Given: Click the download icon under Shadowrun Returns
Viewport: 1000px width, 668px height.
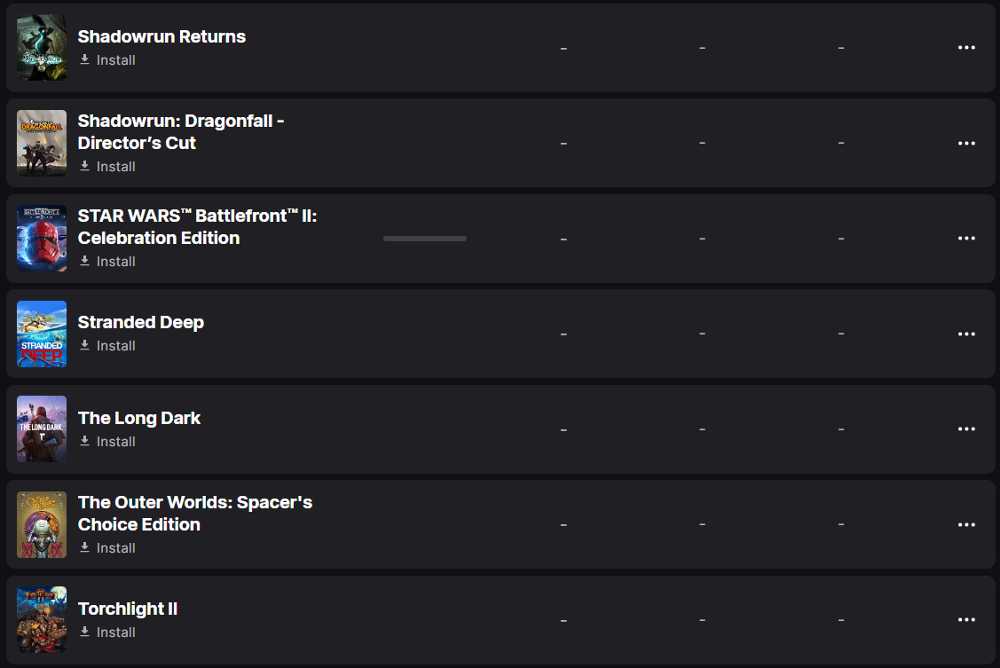Looking at the screenshot, I should pyautogui.click(x=84, y=59).
